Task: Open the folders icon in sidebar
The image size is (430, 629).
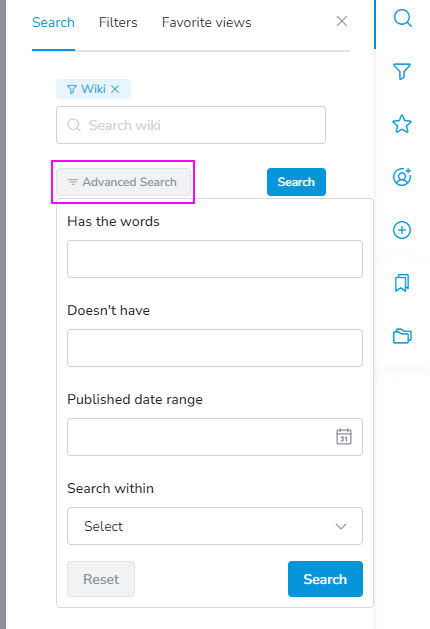Action: [x=402, y=336]
